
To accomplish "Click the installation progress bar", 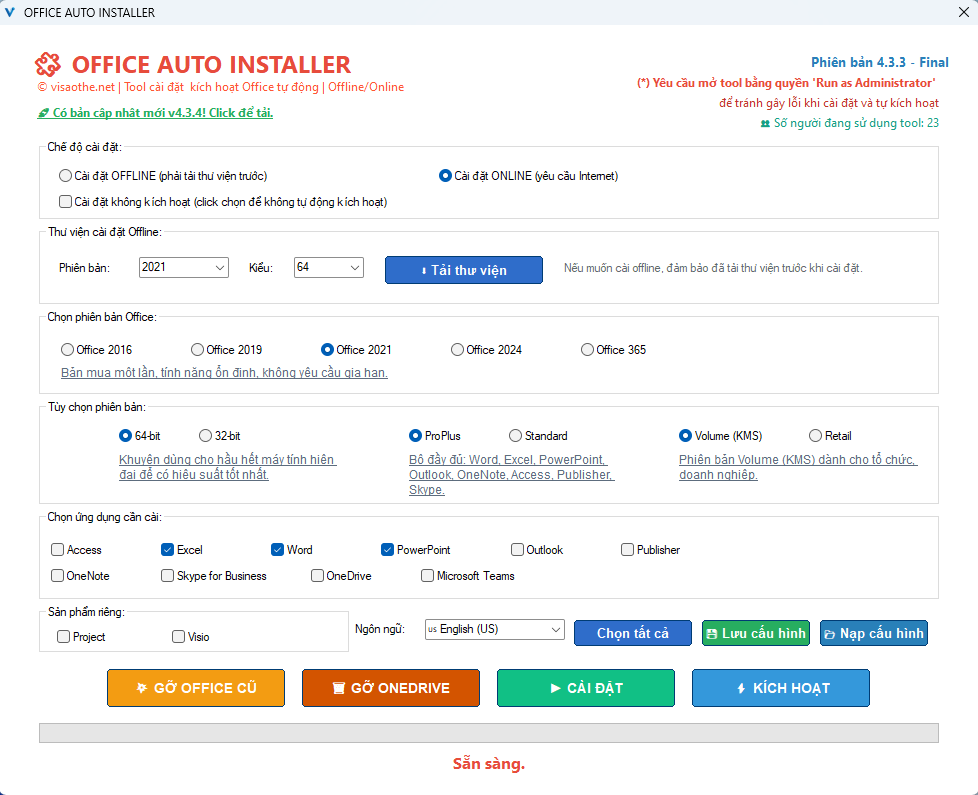I will (489, 733).
